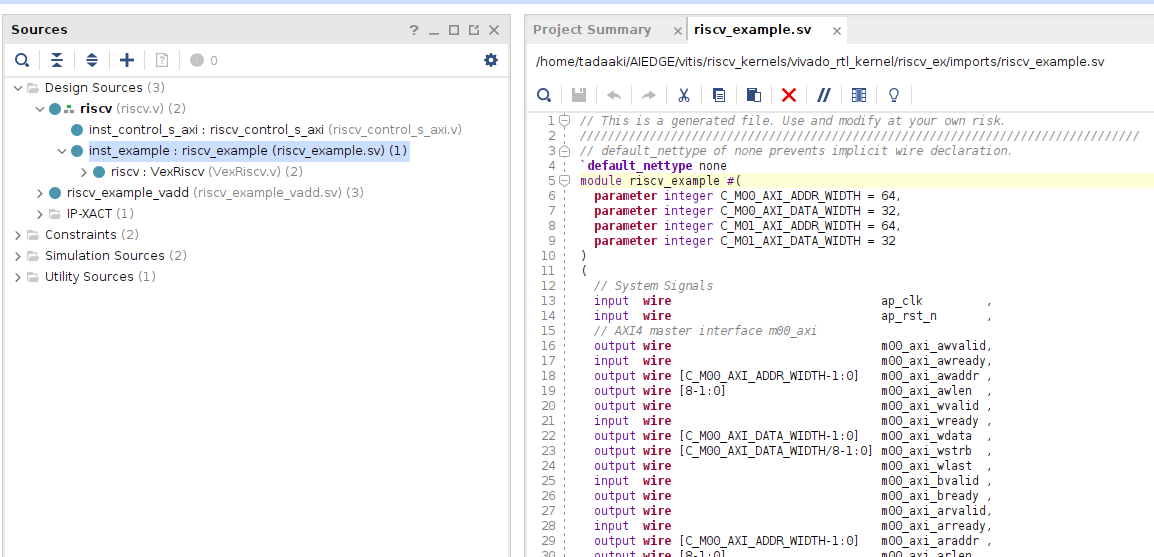Add sources with the plus icon
The image size is (1154, 557).
coord(127,60)
